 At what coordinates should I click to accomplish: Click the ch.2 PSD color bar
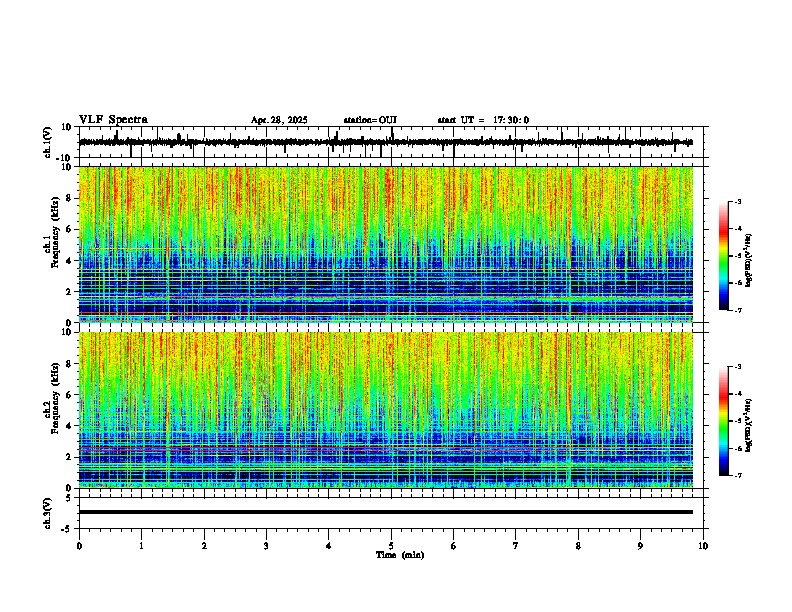(x=724, y=421)
